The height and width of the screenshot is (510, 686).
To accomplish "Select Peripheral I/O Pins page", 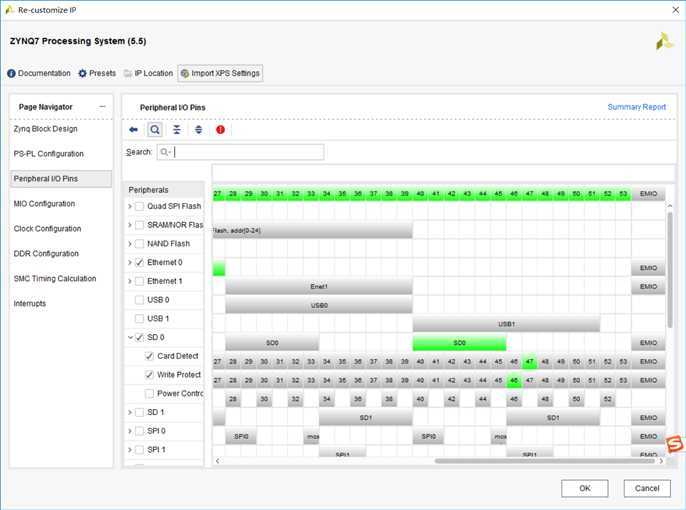I will point(61,179).
